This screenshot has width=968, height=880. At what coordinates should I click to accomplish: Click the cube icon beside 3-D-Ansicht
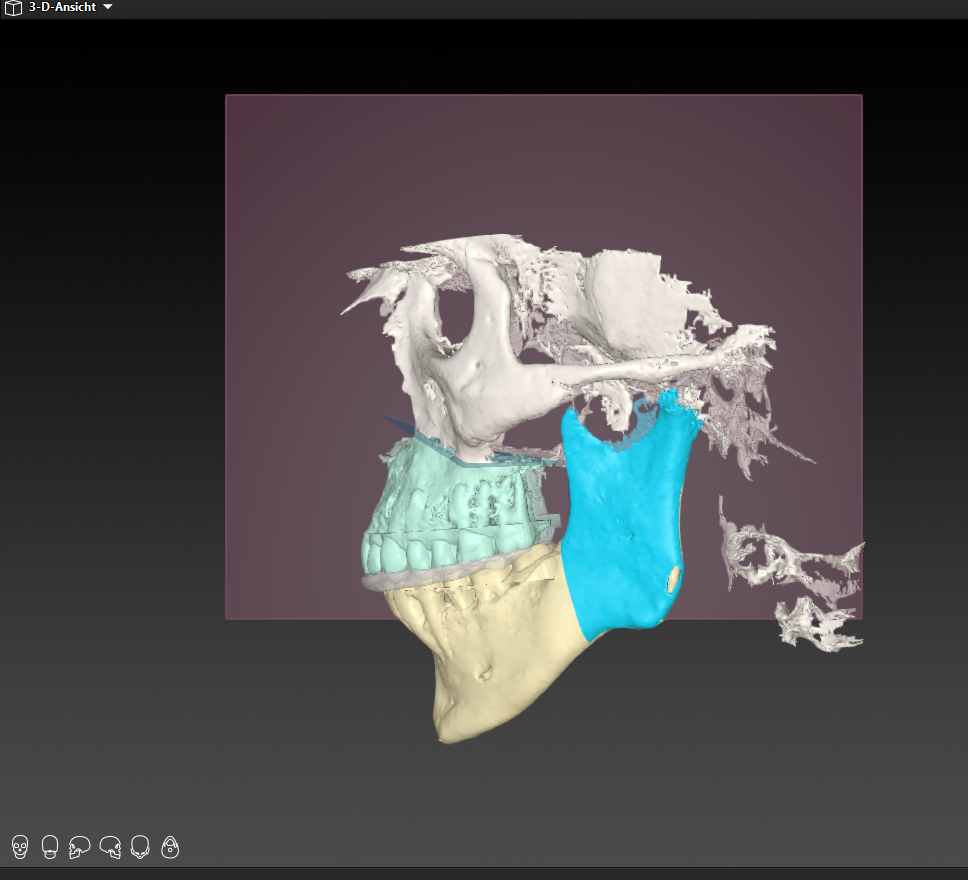[x=13, y=7]
